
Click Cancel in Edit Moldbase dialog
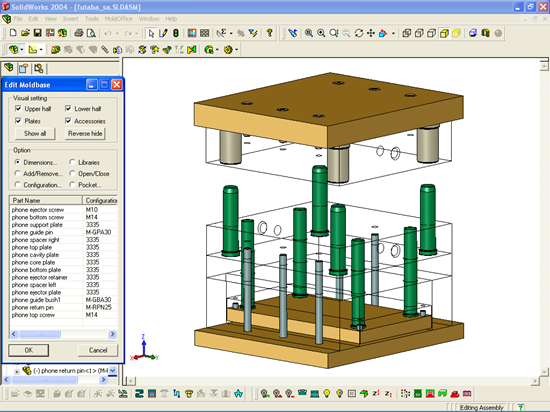(98, 350)
